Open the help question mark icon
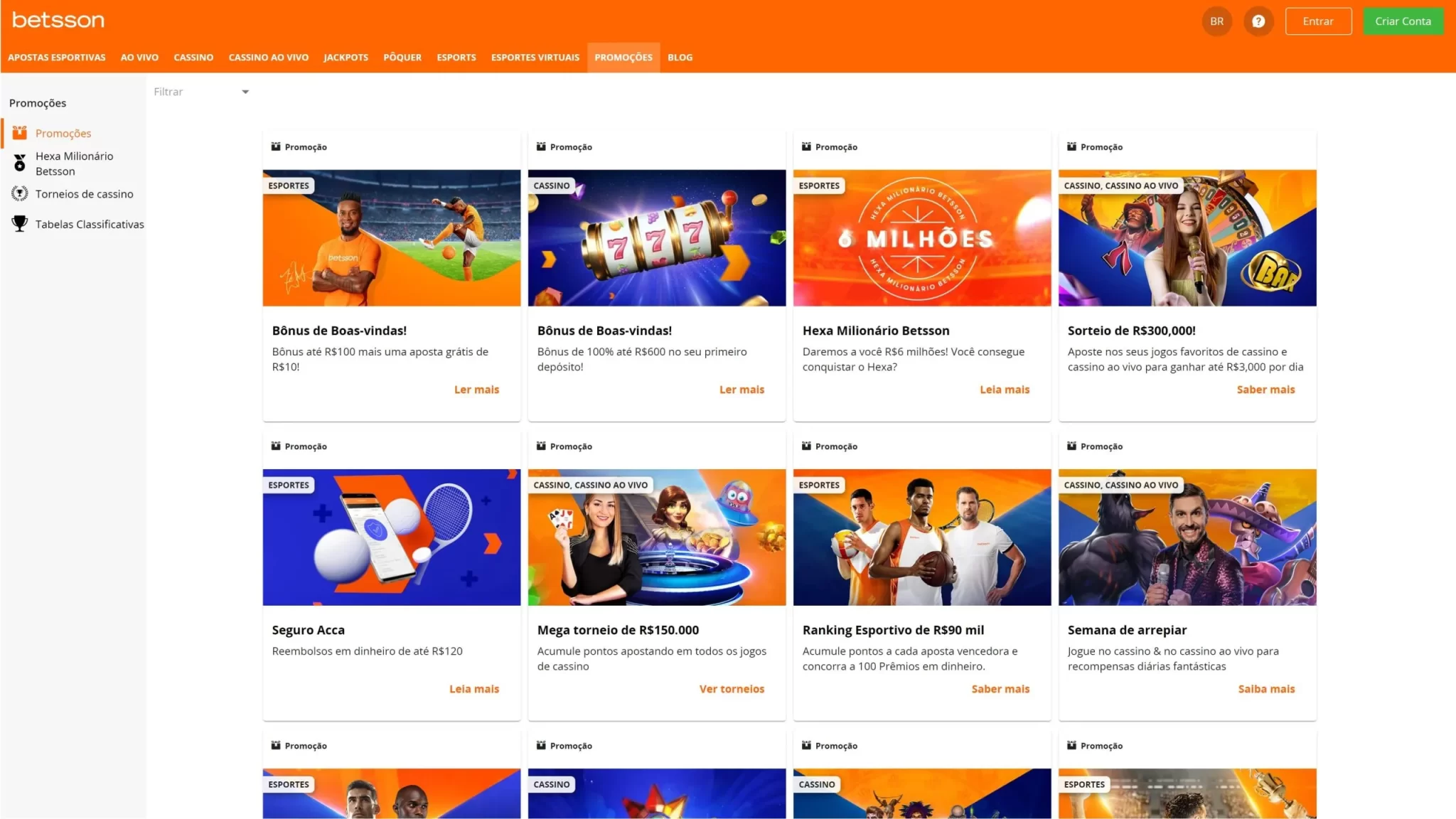 pos(1258,21)
